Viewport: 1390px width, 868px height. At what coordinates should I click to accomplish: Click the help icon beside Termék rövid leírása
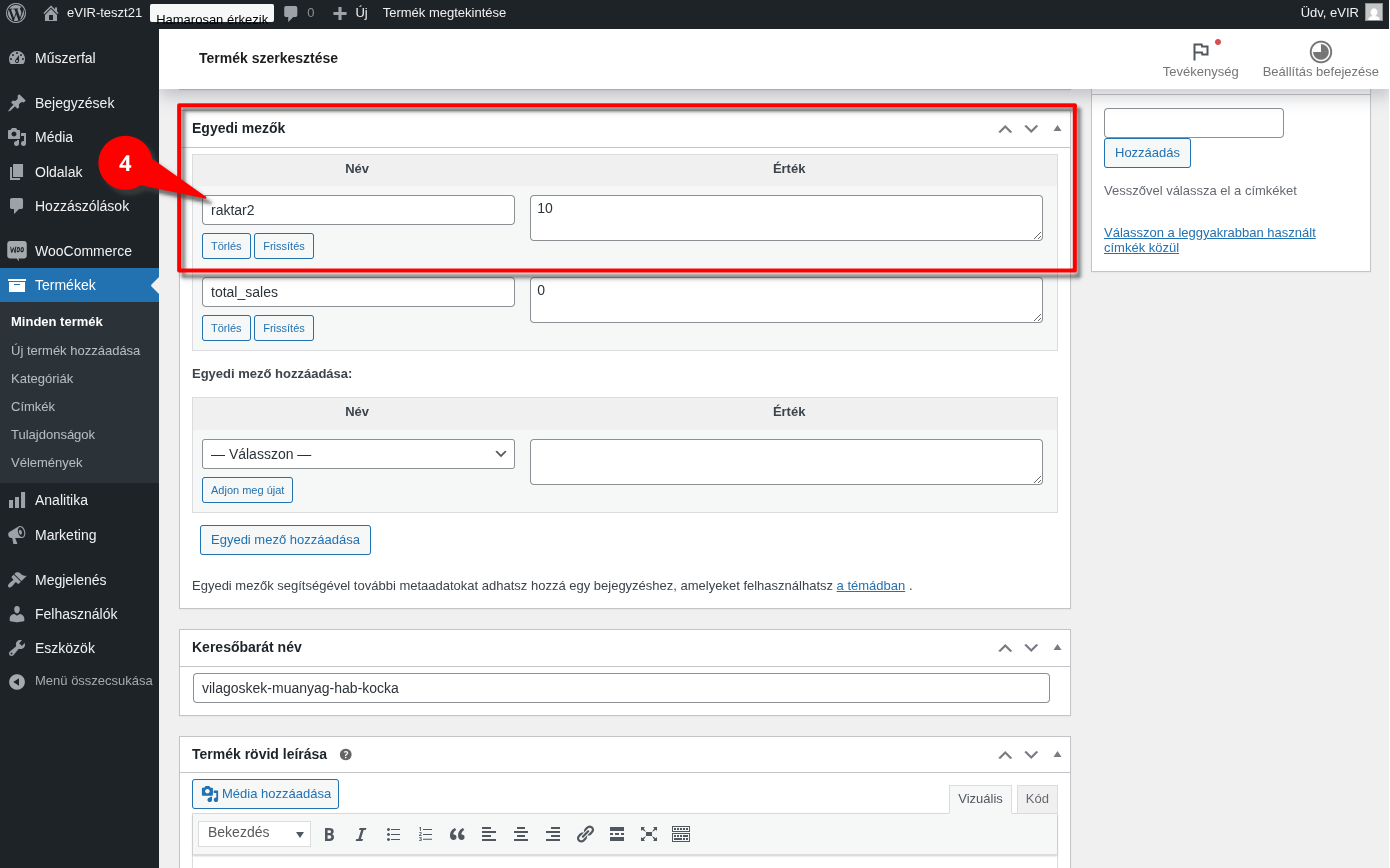(346, 755)
